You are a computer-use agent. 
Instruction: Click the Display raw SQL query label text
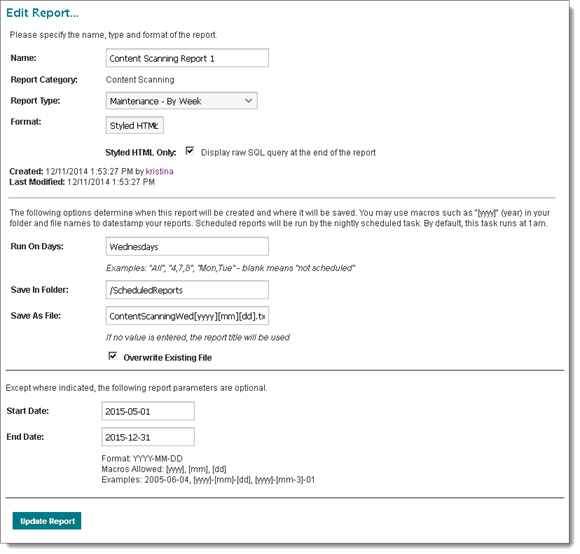pos(288,152)
